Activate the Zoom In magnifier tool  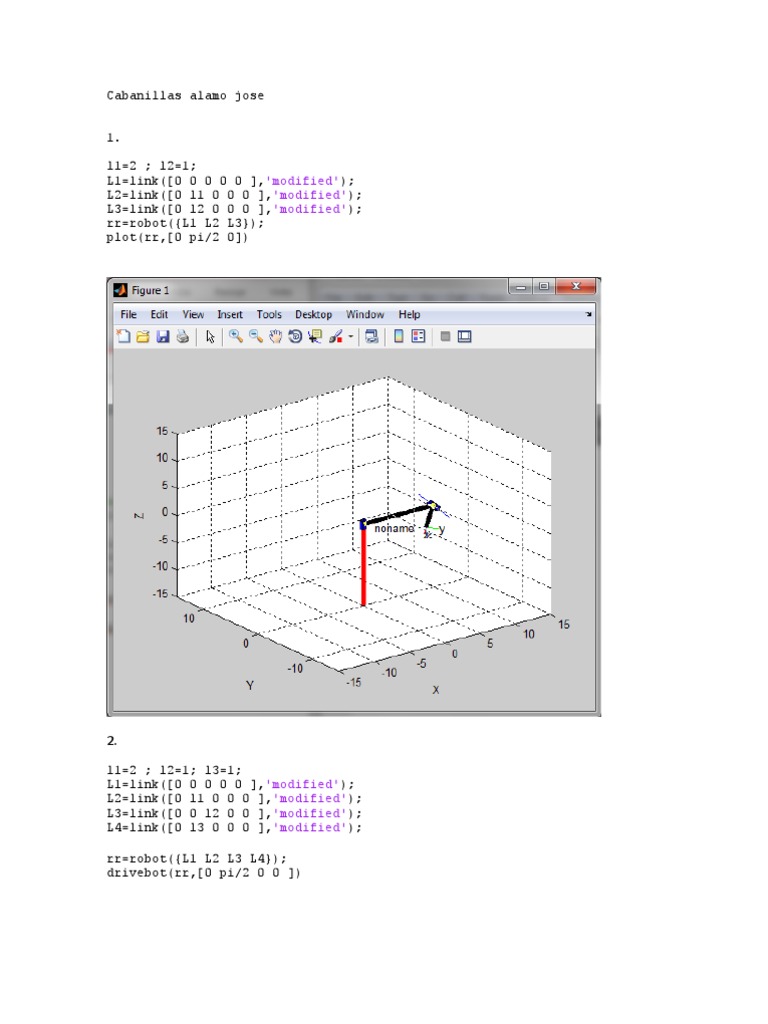click(236, 336)
